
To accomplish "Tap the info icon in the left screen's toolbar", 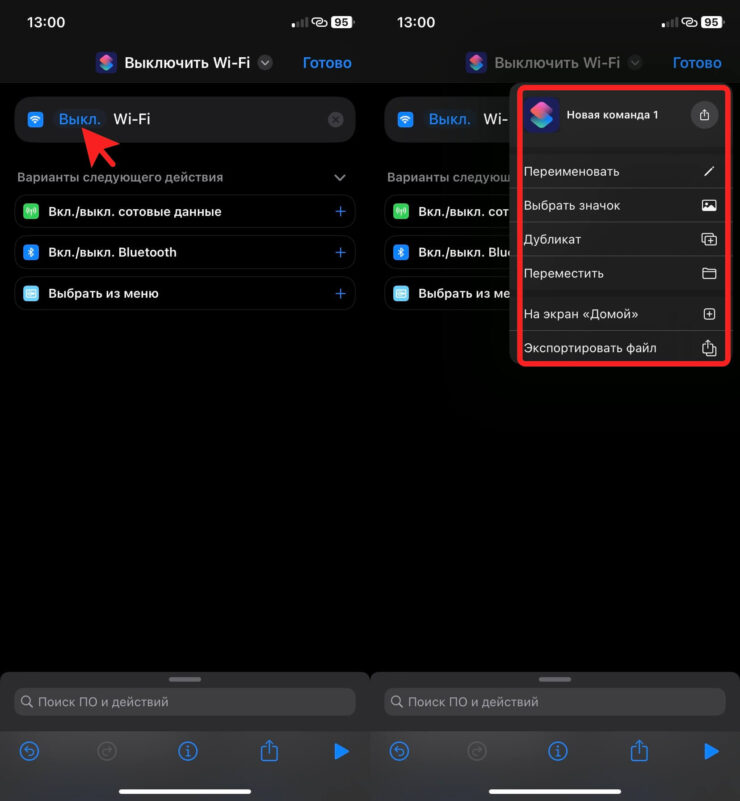I will point(186,751).
